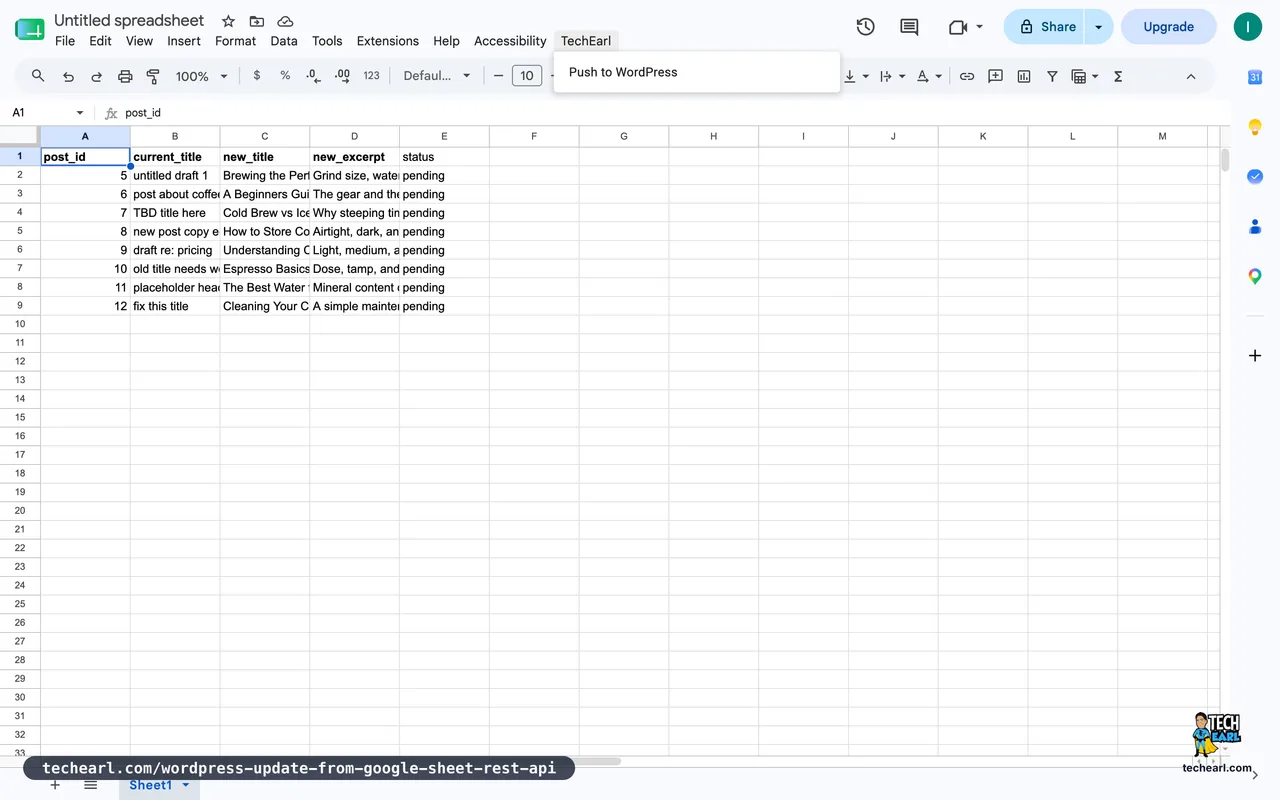1280x800 pixels.
Task: Open the Google account avatar
Action: click(1247, 27)
